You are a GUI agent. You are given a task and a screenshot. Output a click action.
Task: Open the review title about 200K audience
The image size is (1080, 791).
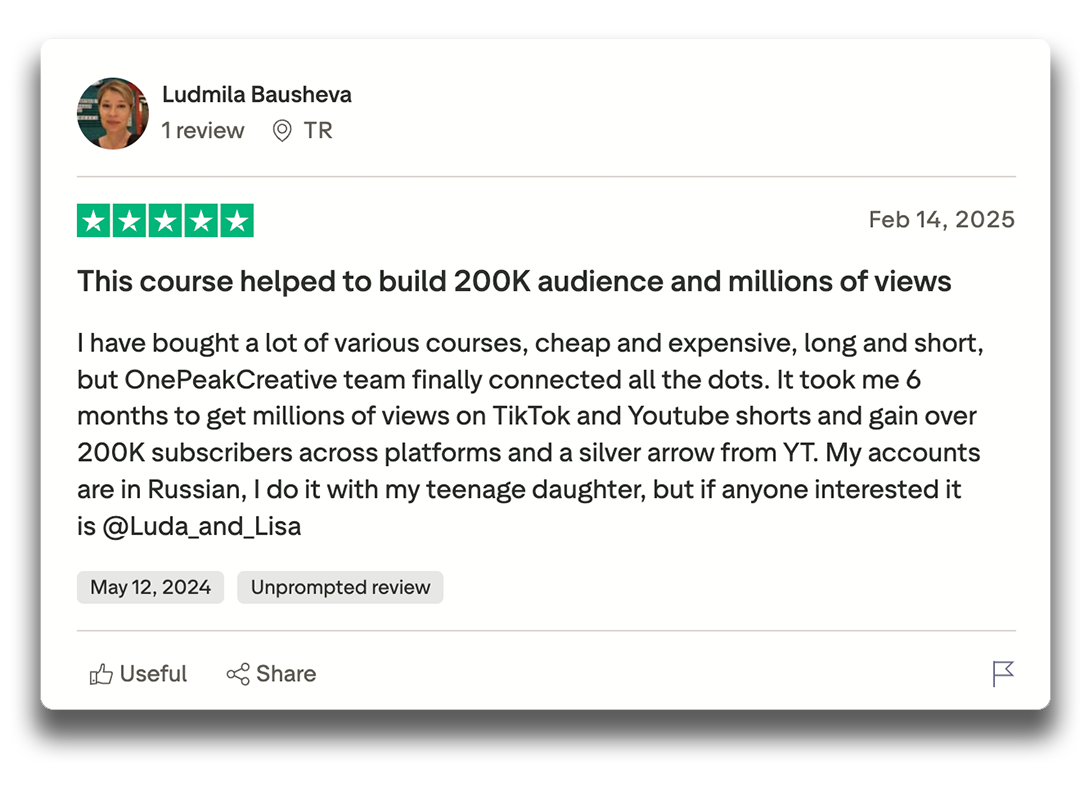coord(514,282)
